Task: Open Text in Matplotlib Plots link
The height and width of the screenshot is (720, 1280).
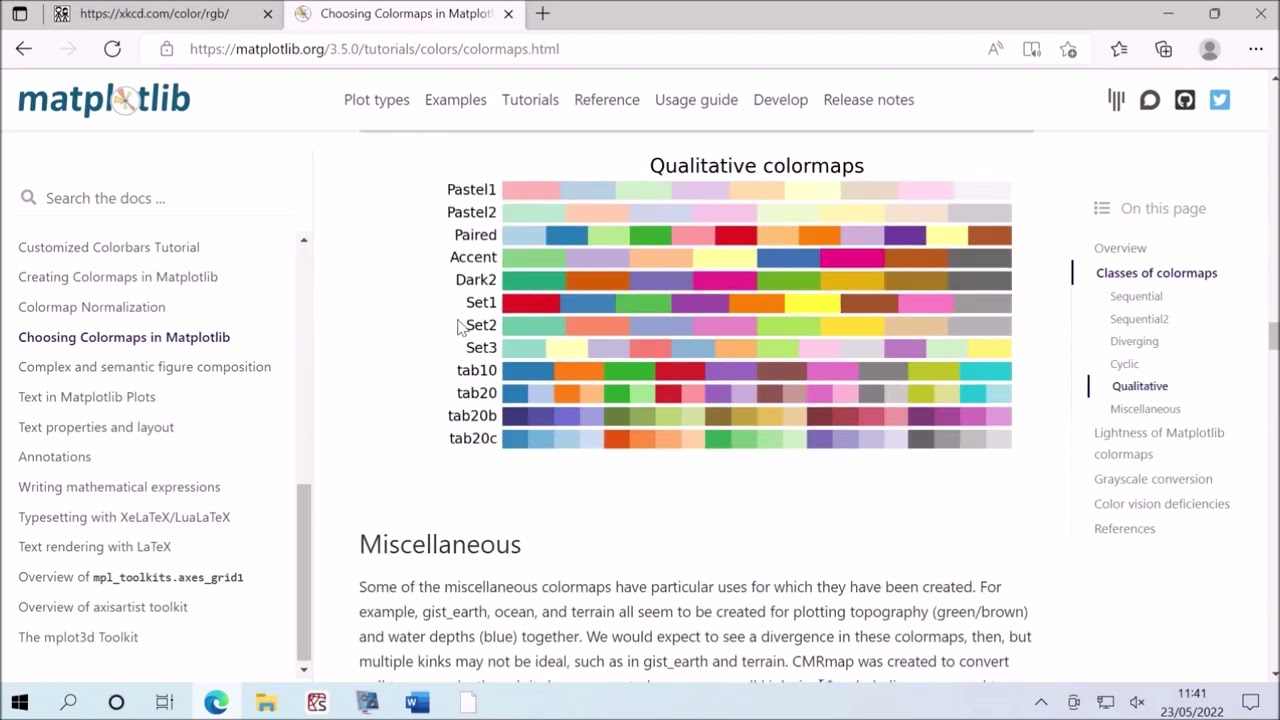Action: pos(87,397)
